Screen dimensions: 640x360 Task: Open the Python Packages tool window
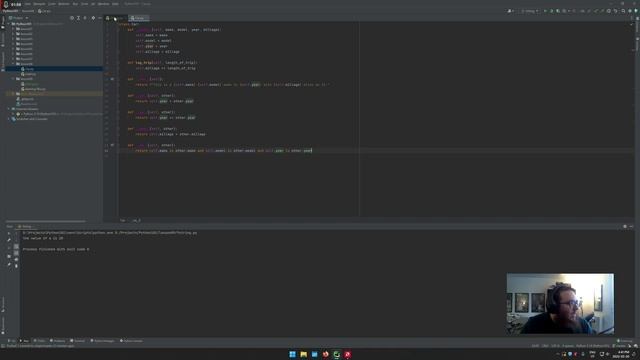102,341
